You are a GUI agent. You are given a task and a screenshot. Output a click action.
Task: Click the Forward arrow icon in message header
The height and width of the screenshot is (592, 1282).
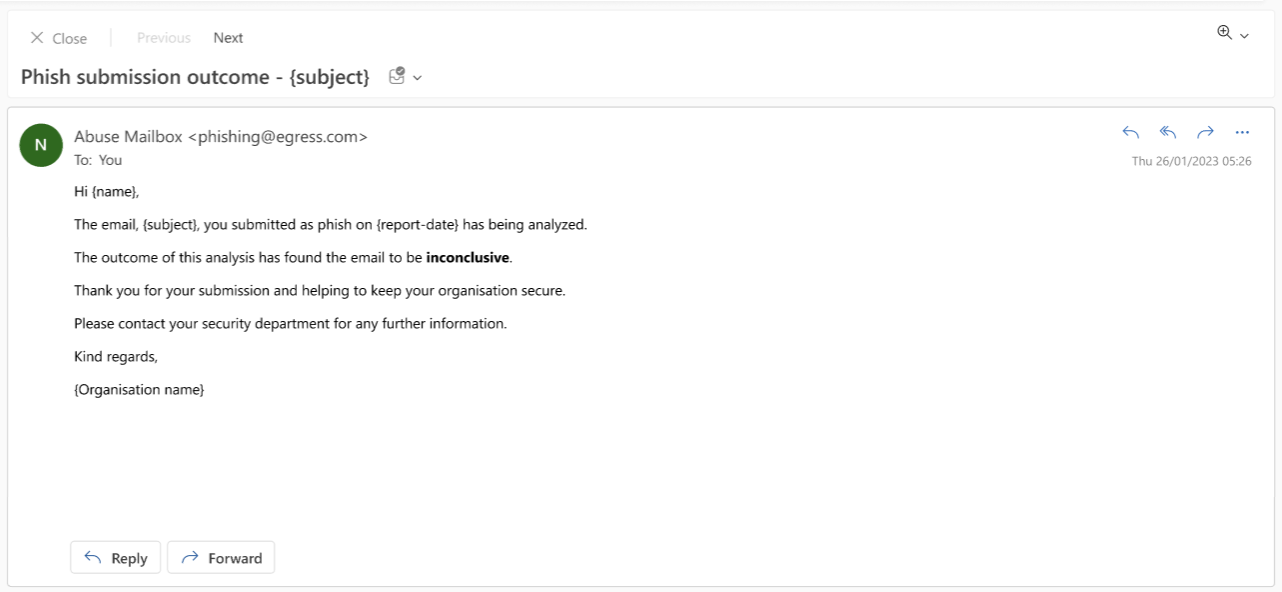point(1205,132)
